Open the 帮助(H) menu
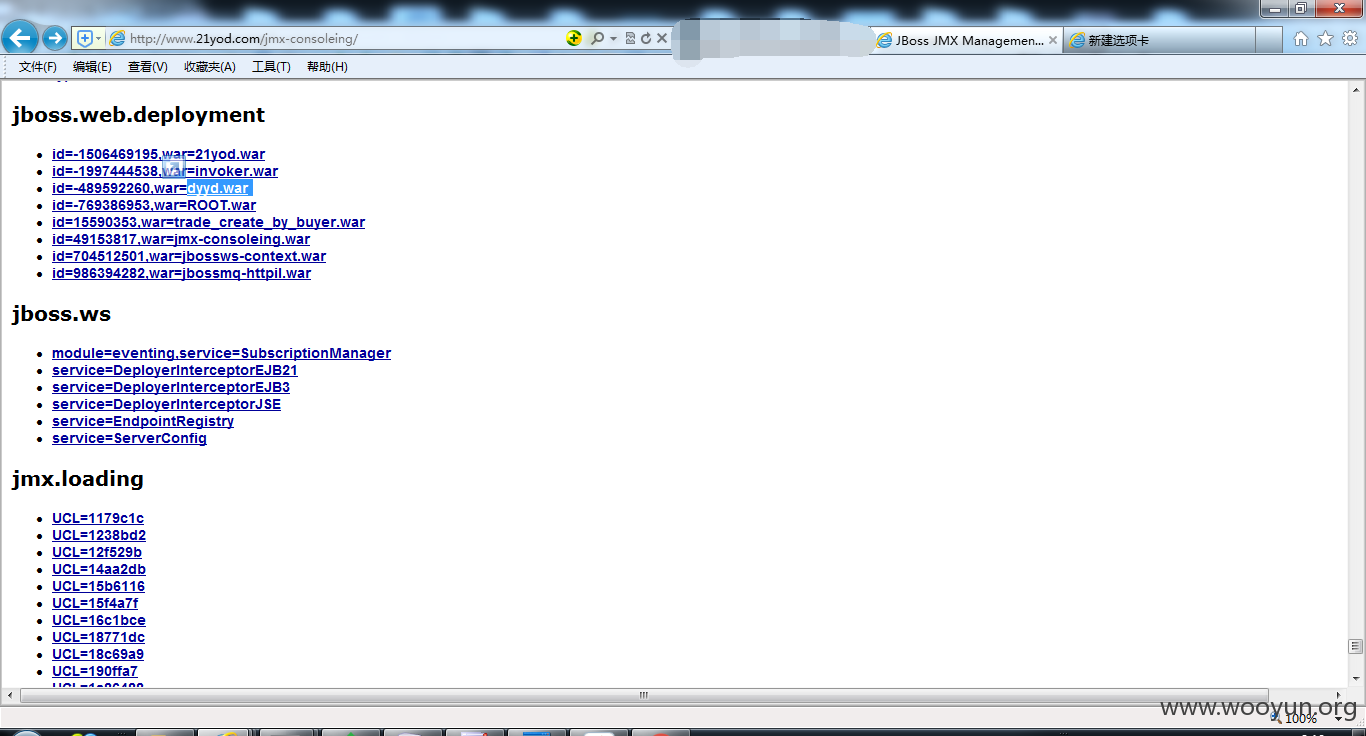Image resolution: width=1366 pixels, height=736 pixels. click(x=327, y=67)
